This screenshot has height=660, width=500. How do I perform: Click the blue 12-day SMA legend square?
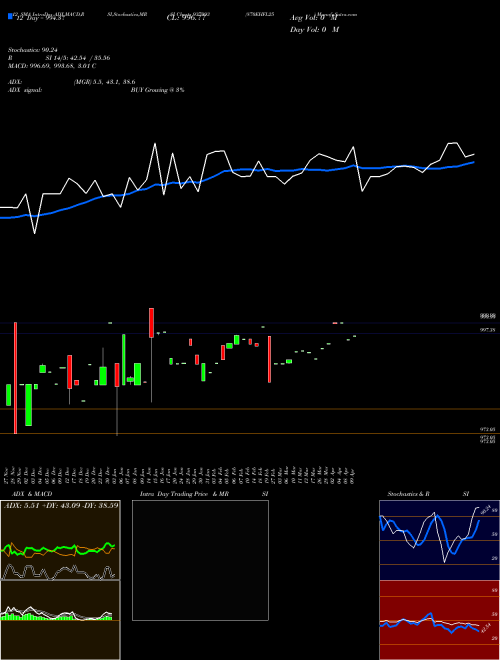click(x=10, y=16)
